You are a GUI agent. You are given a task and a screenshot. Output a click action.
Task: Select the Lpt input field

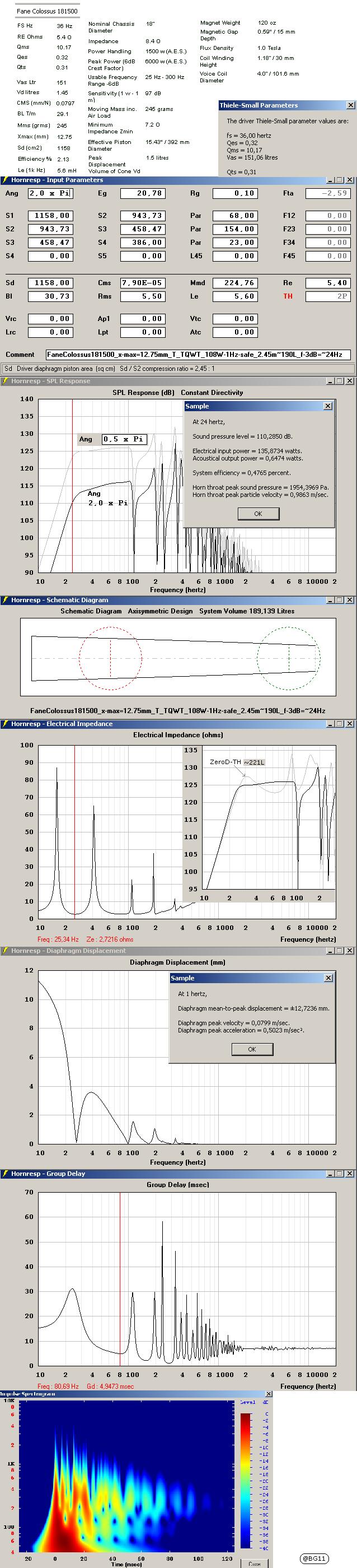point(143,332)
